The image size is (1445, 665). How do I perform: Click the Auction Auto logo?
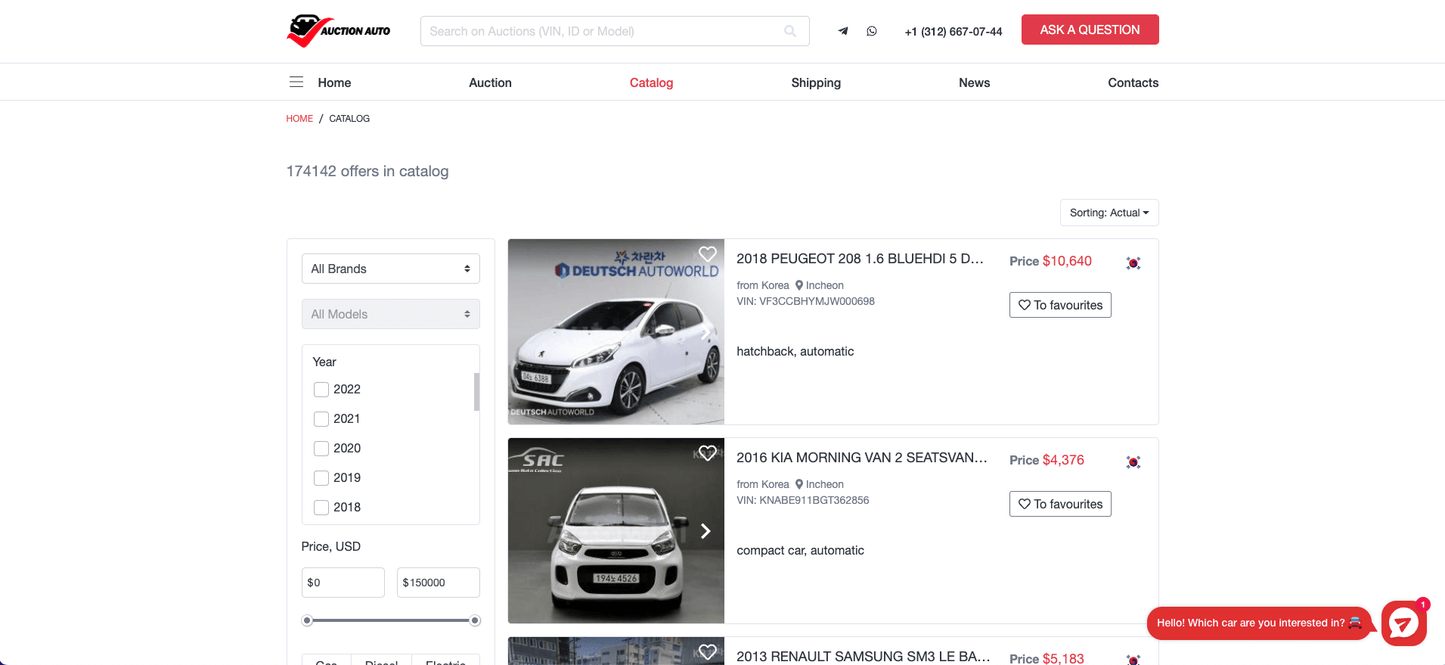338,31
